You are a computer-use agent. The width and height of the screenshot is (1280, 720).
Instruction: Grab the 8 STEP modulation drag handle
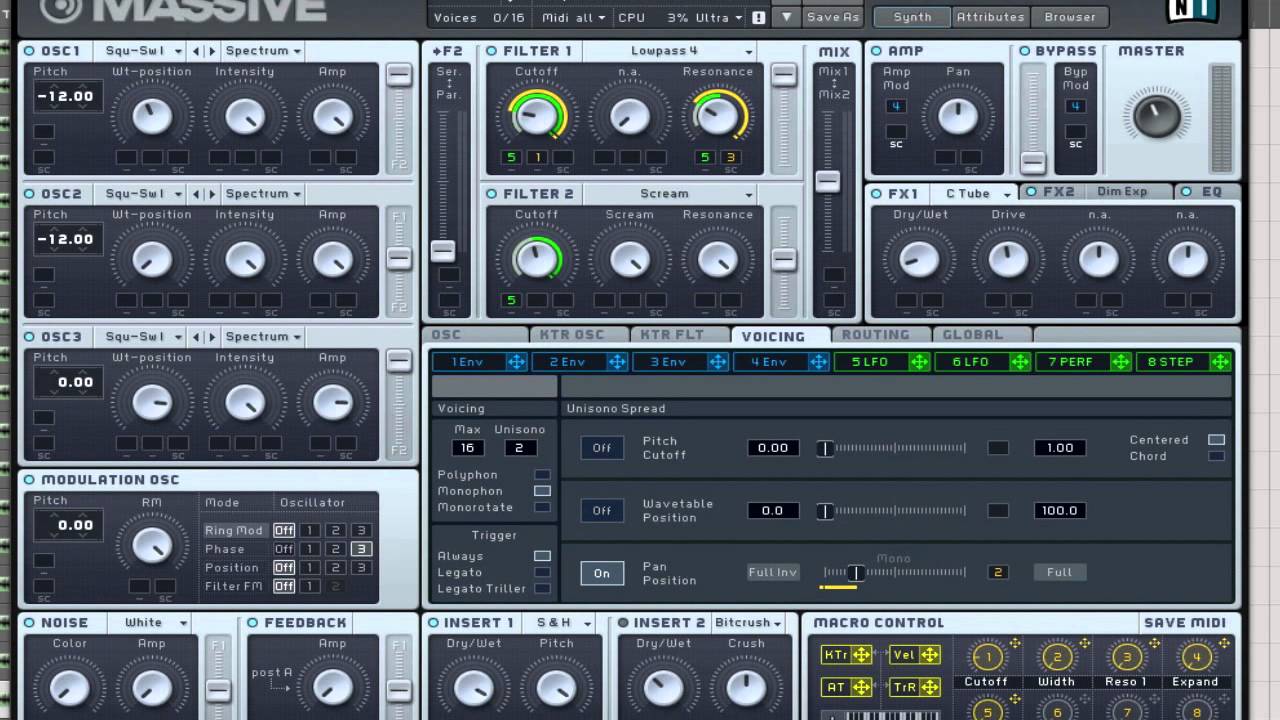click(x=1220, y=362)
